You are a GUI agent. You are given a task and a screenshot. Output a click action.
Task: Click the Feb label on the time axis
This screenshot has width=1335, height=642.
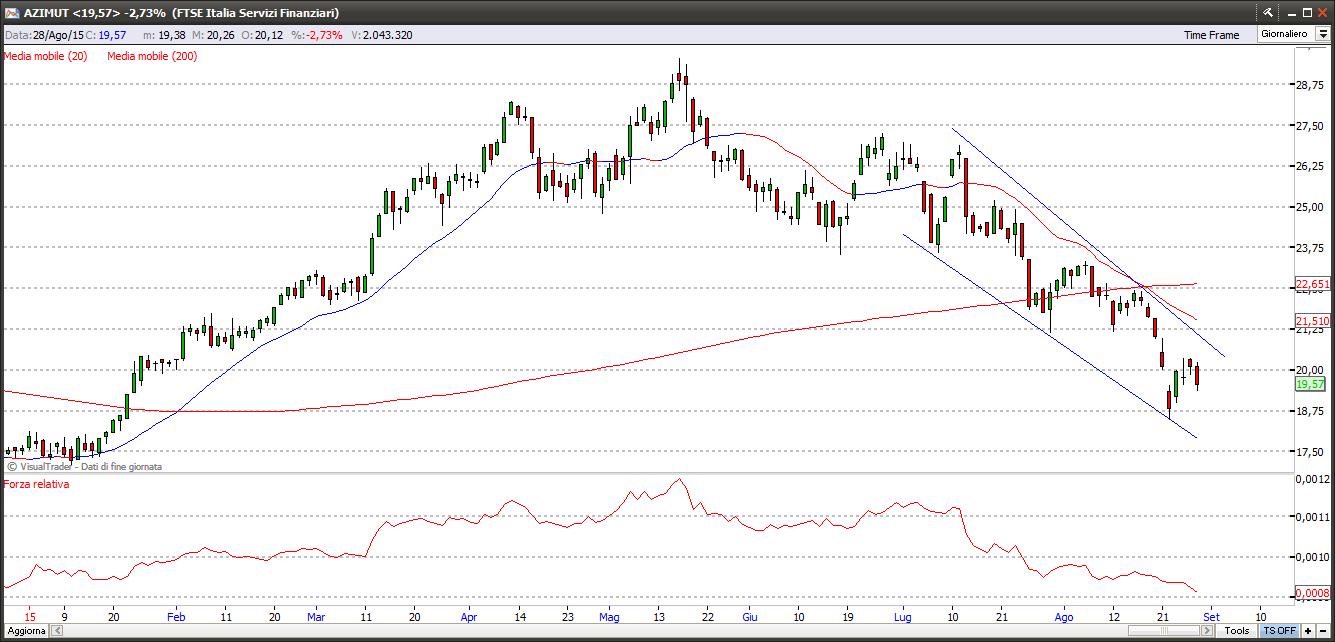pos(176,617)
